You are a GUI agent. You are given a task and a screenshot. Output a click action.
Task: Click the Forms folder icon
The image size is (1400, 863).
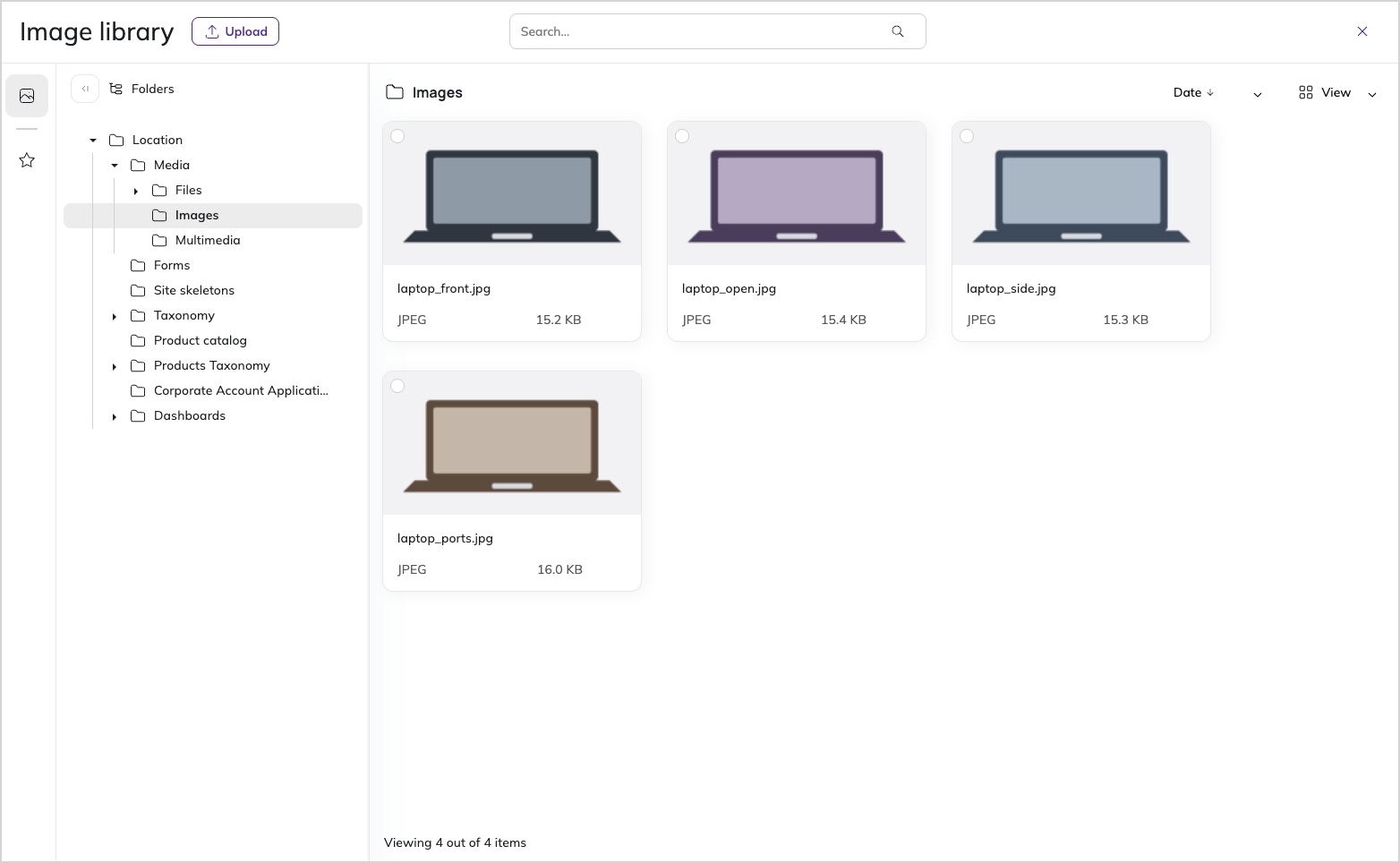(x=138, y=265)
